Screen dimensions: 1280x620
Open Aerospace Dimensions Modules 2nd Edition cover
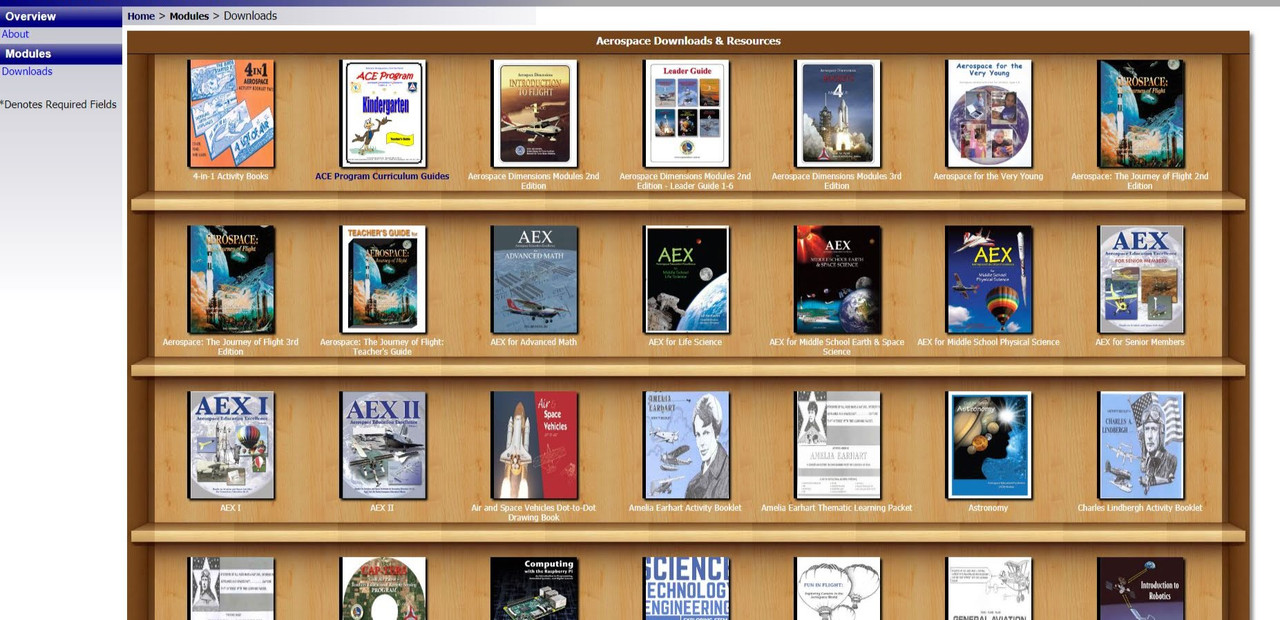coord(534,113)
